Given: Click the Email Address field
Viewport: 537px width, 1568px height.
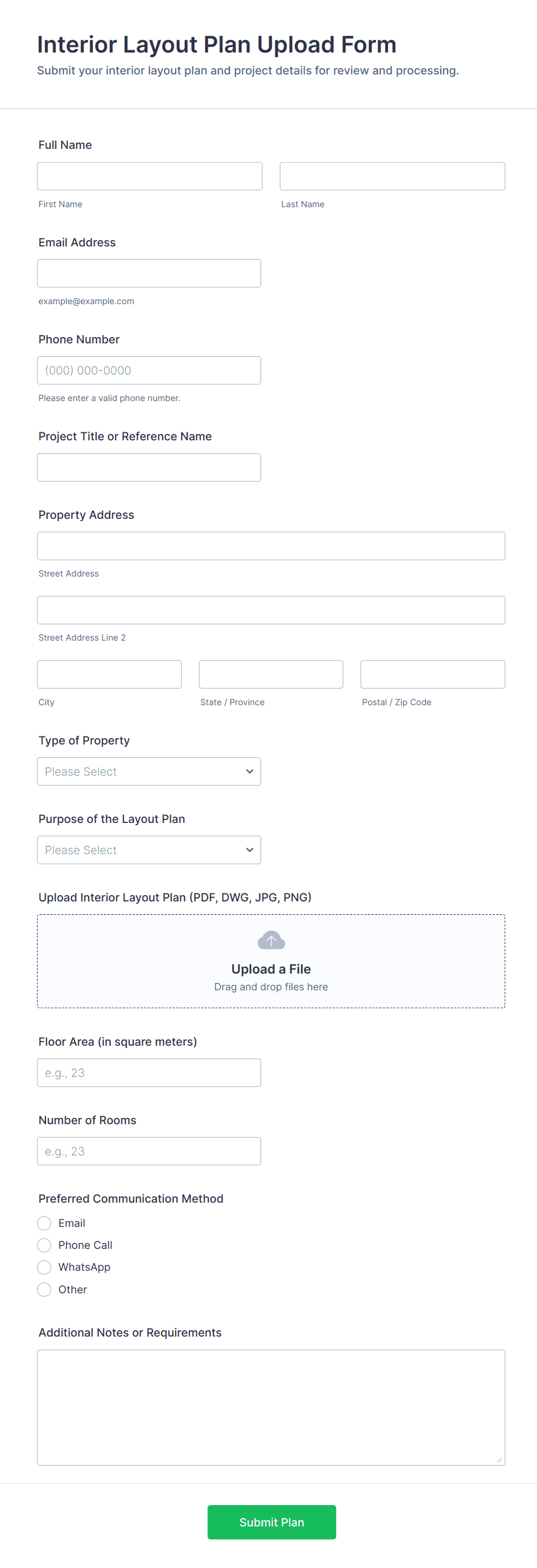Looking at the screenshot, I should point(148,274).
